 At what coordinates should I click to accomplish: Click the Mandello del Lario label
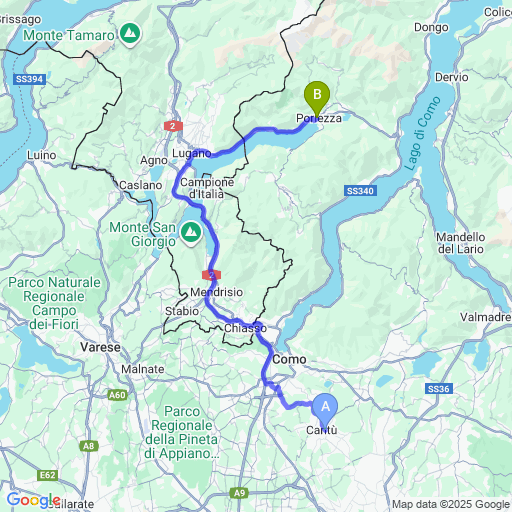point(461,243)
